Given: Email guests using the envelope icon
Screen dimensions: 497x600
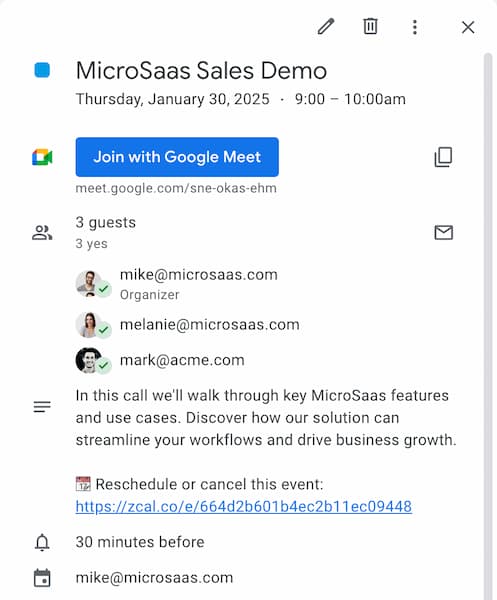Looking at the screenshot, I should point(443,233).
